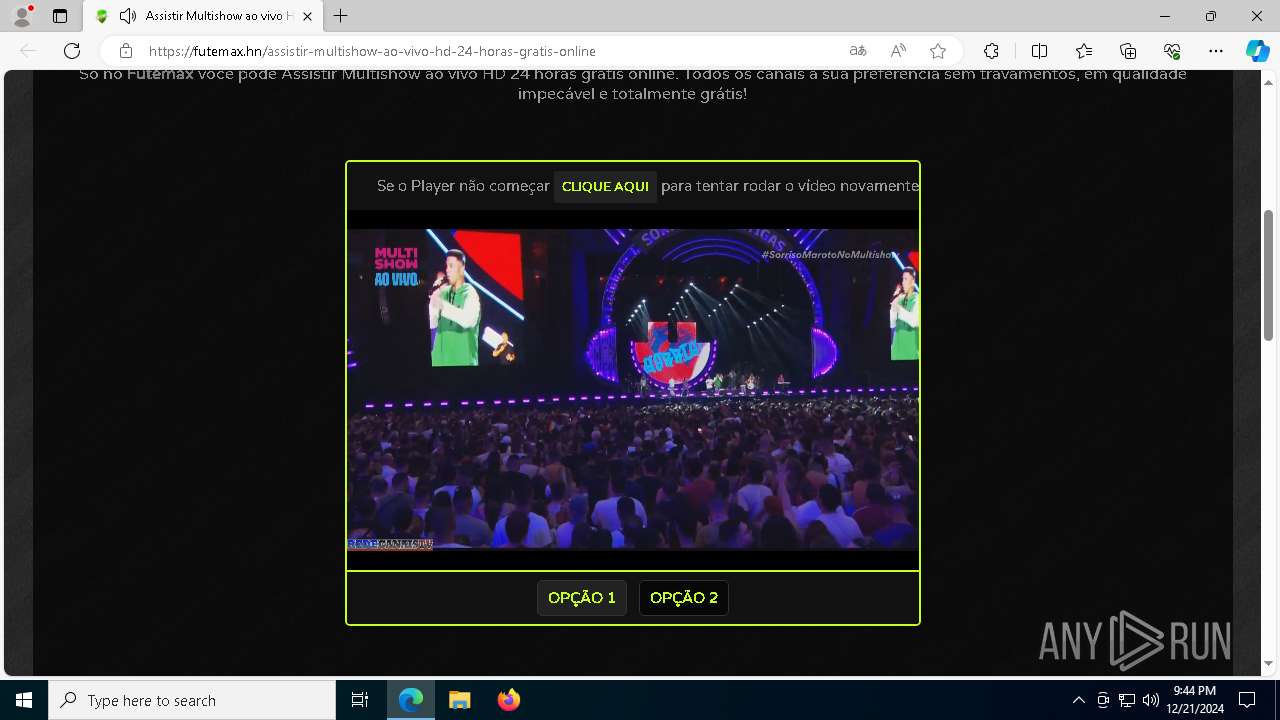This screenshot has width=1280, height=720.
Task: Open Microsoft Edge from taskbar
Action: 411,700
